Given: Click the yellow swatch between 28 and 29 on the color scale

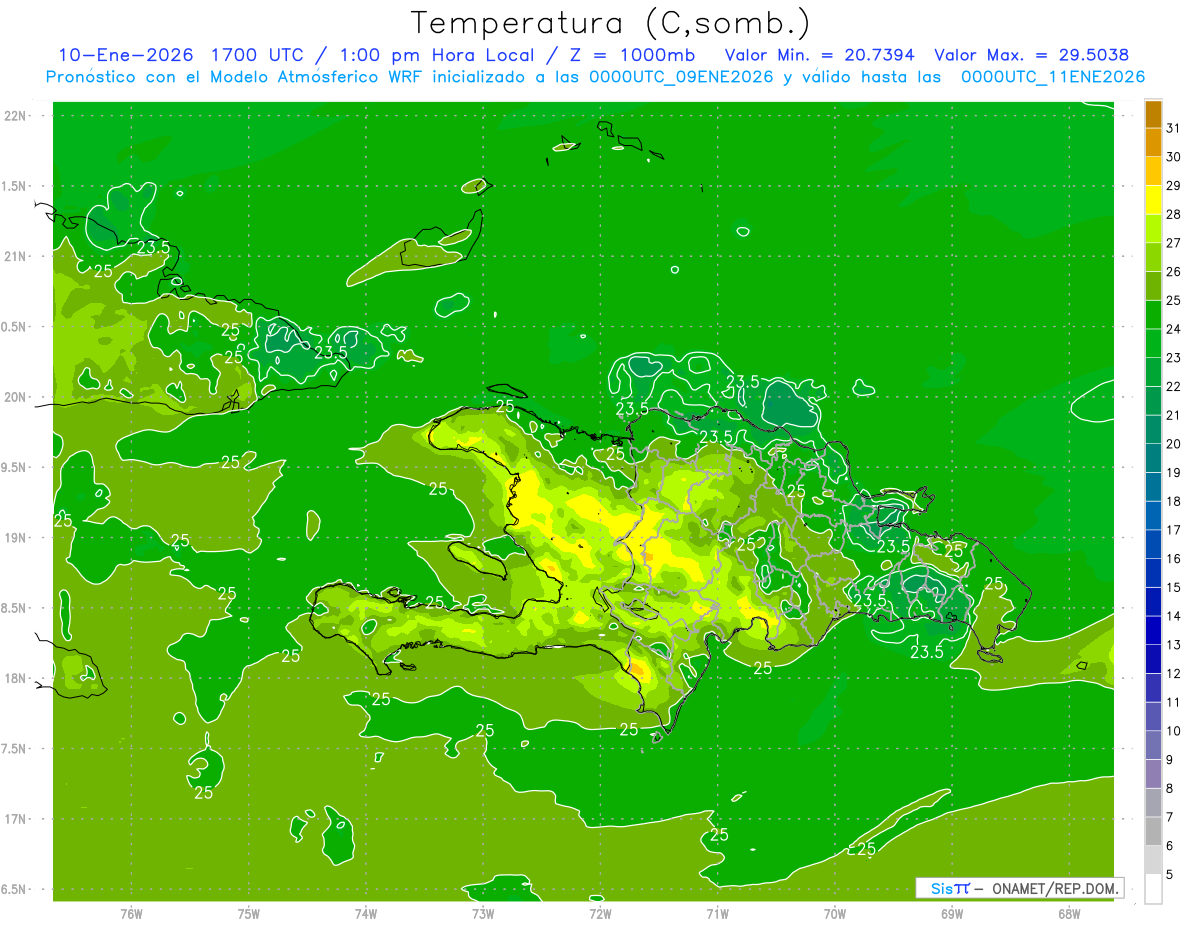Looking at the screenshot, I should pos(1153,200).
